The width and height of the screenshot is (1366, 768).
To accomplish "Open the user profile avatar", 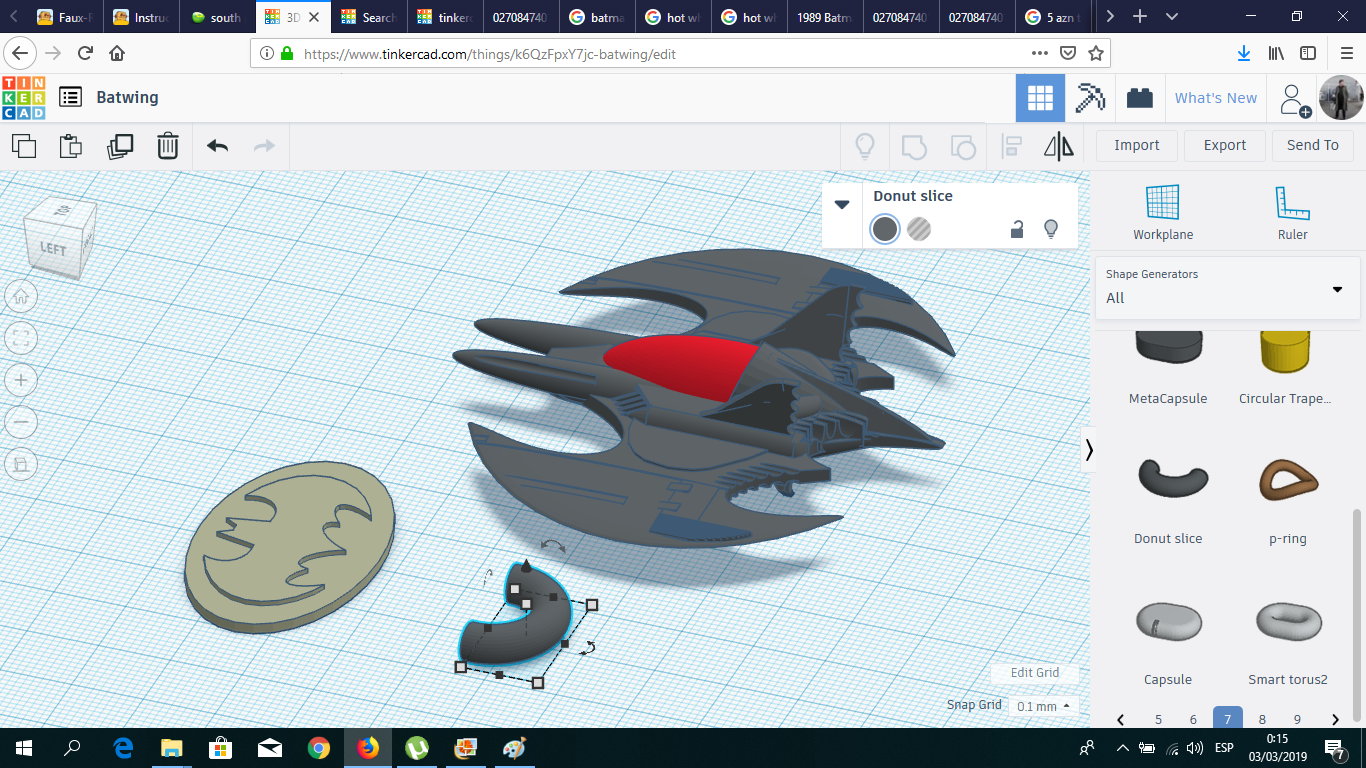I will [1341, 98].
